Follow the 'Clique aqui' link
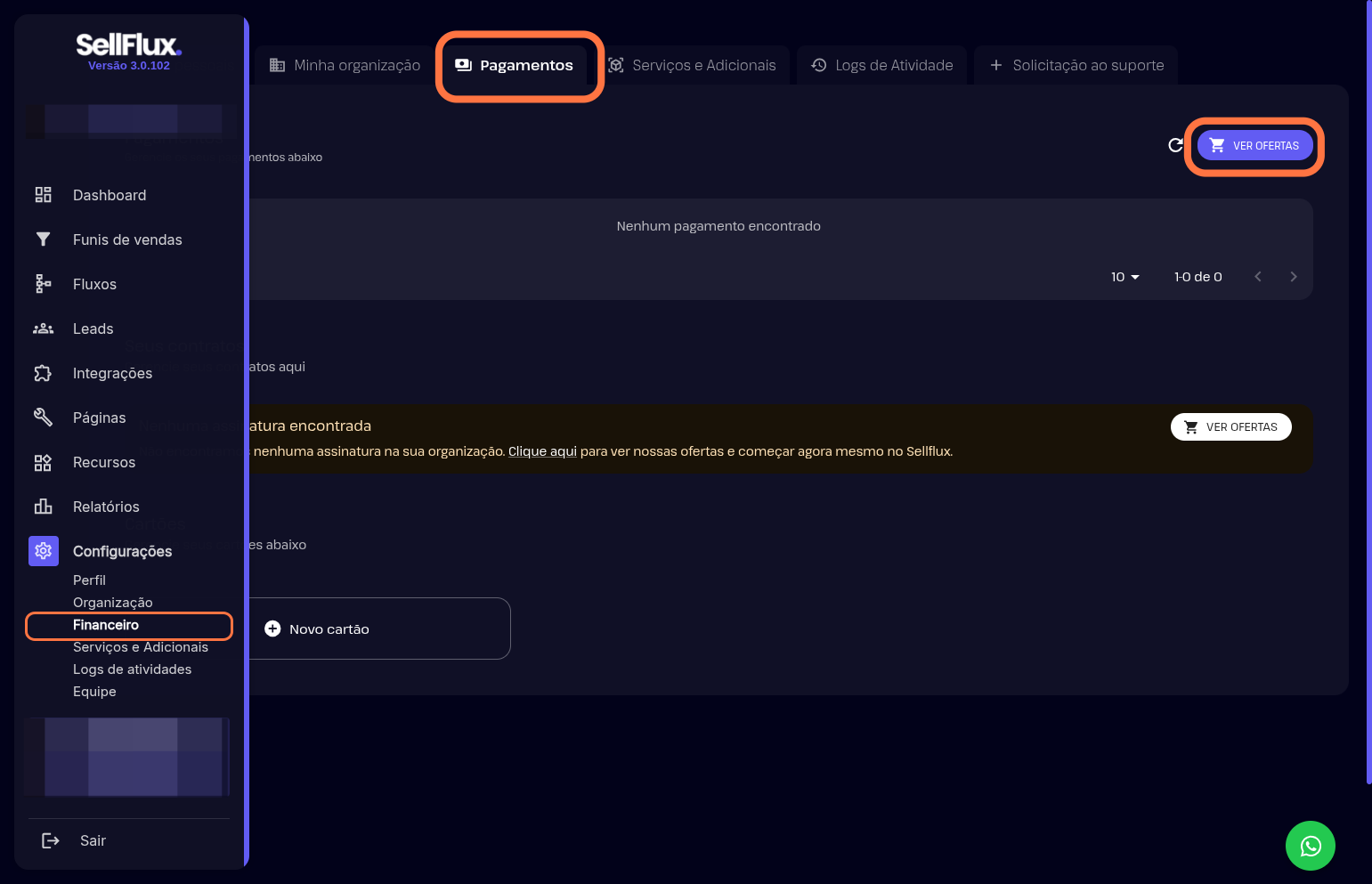This screenshot has height=884, width=1372. [x=542, y=451]
